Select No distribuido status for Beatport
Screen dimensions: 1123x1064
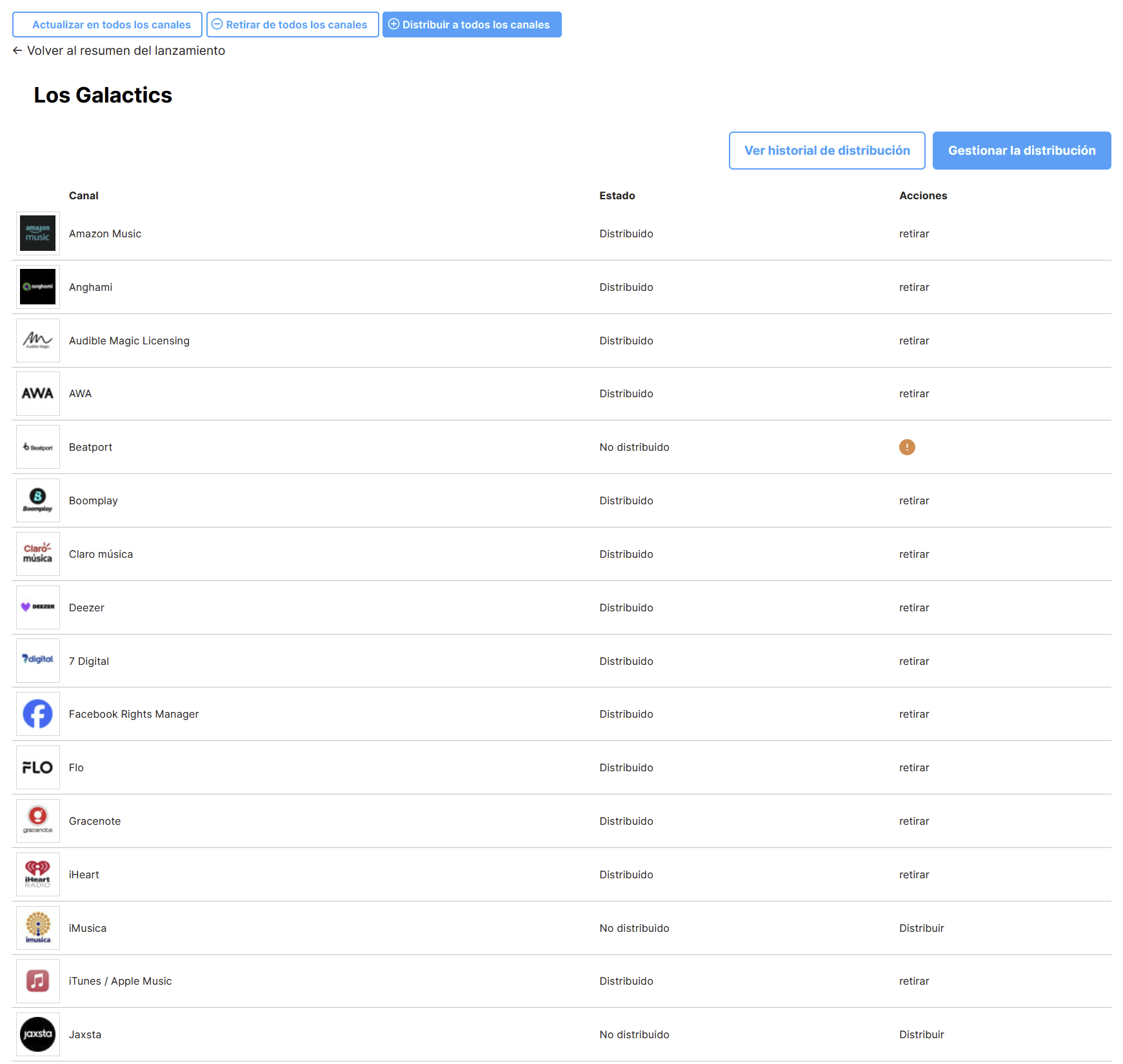click(x=634, y=447)
